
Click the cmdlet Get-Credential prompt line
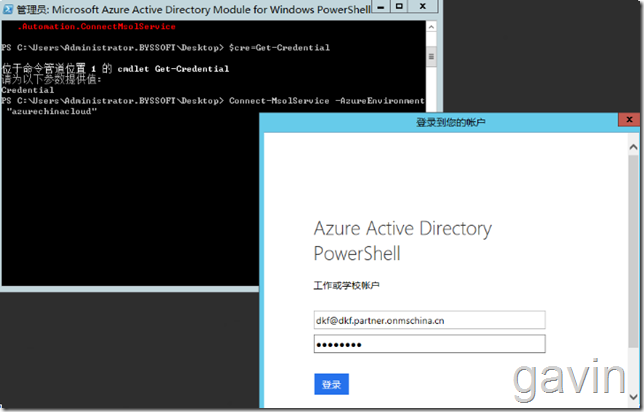(115, 69)
